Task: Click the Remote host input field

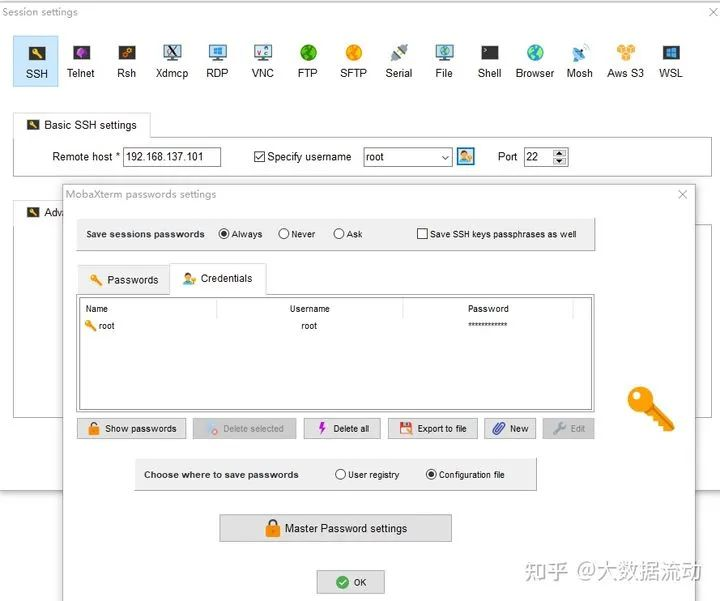Action: pos(172,157)
